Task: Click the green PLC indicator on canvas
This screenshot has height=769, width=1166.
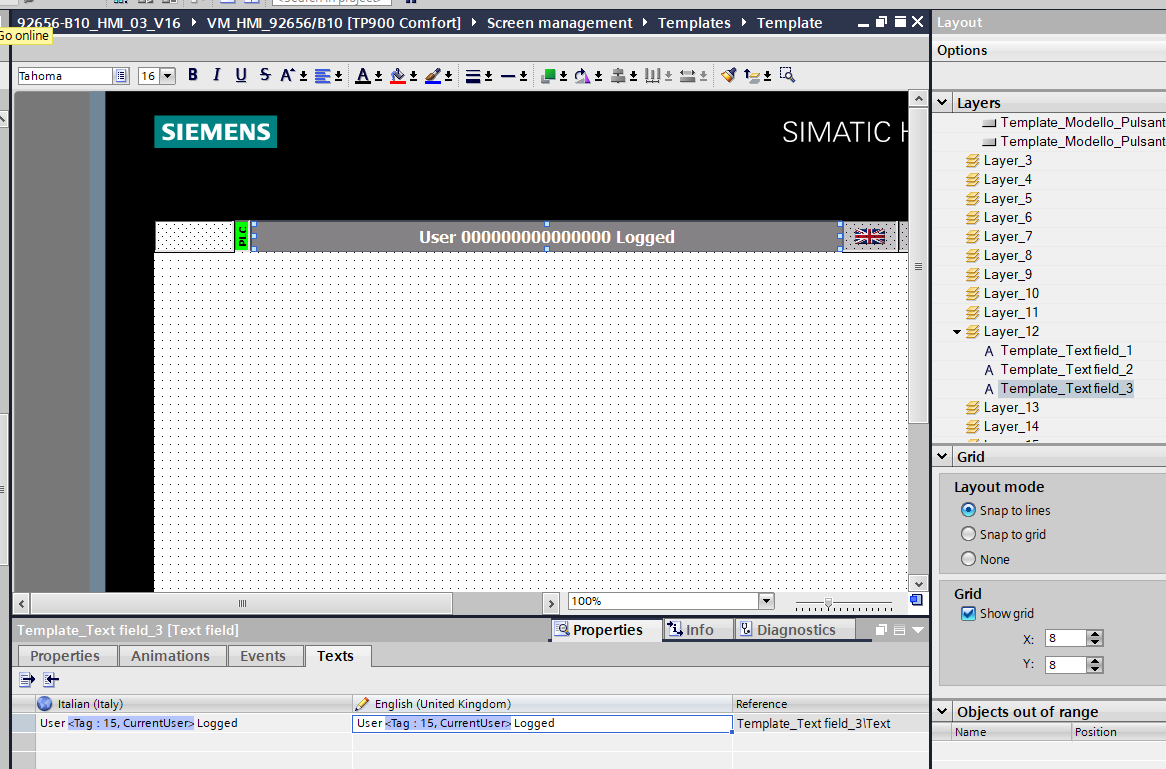Action: pyautogui.click(x=242, y=237)
